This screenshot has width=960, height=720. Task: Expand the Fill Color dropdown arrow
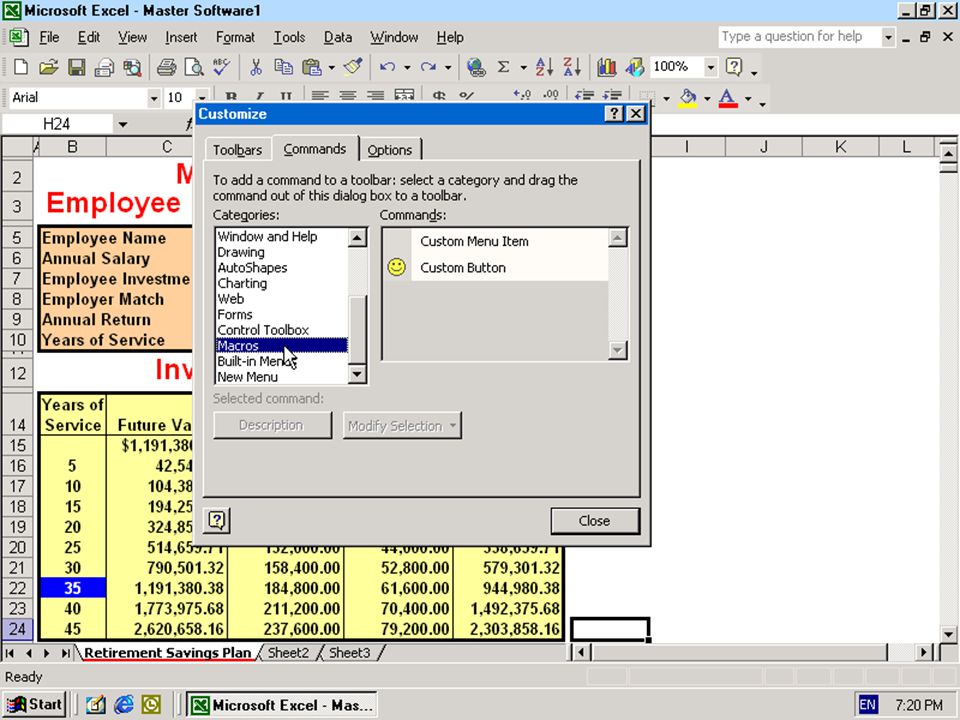tap(707, 98)
